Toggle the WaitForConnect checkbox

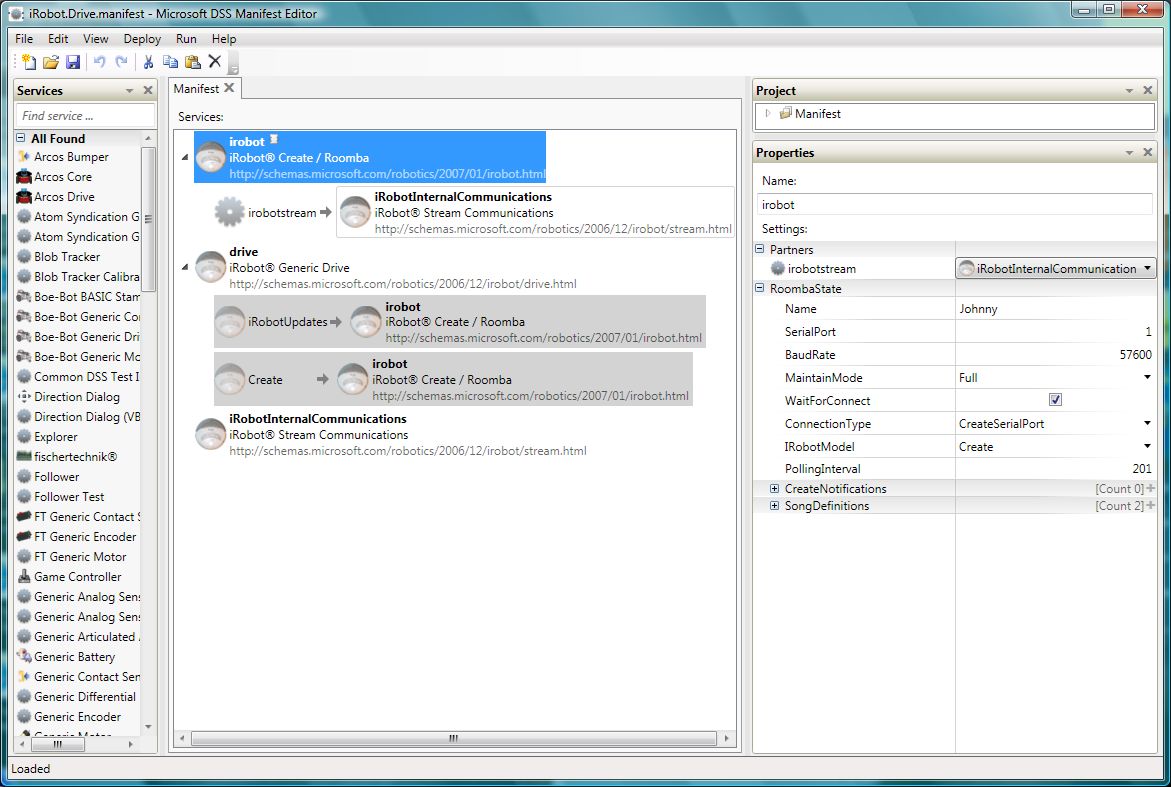(1055, 400)
